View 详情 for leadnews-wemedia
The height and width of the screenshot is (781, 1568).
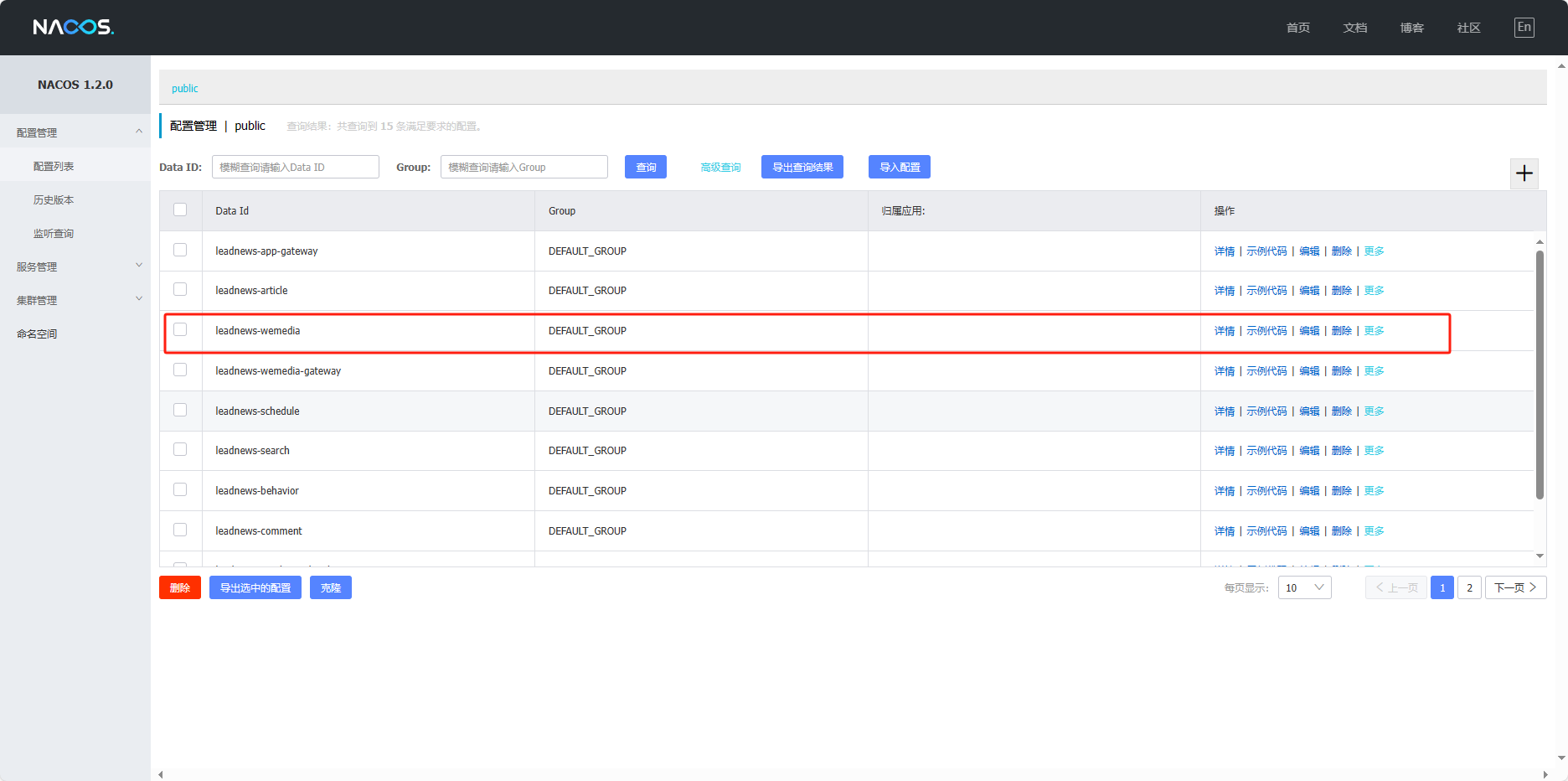pos(1225,331)
